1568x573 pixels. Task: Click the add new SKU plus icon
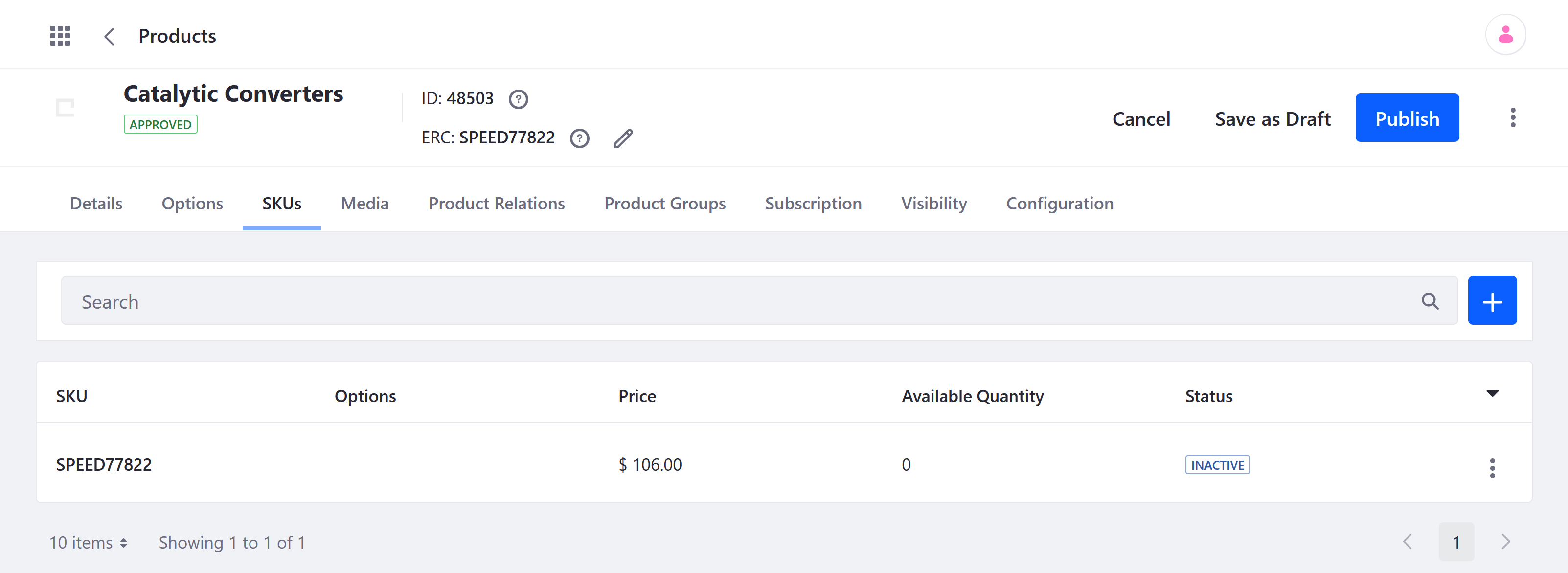click(1493, 301)
